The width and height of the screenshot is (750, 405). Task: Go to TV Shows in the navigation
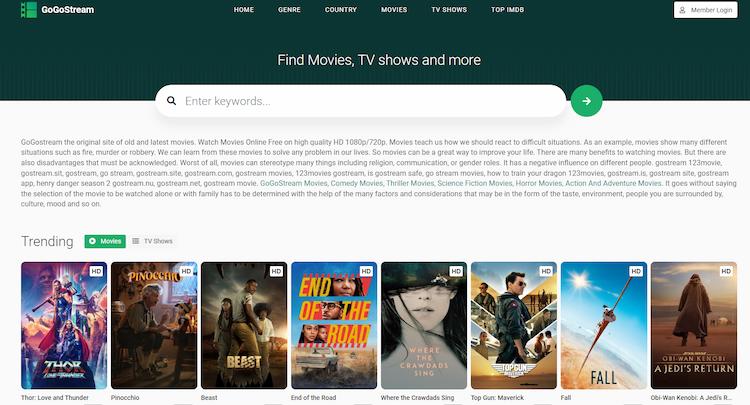pyautogui.click(x=449, y=10)
